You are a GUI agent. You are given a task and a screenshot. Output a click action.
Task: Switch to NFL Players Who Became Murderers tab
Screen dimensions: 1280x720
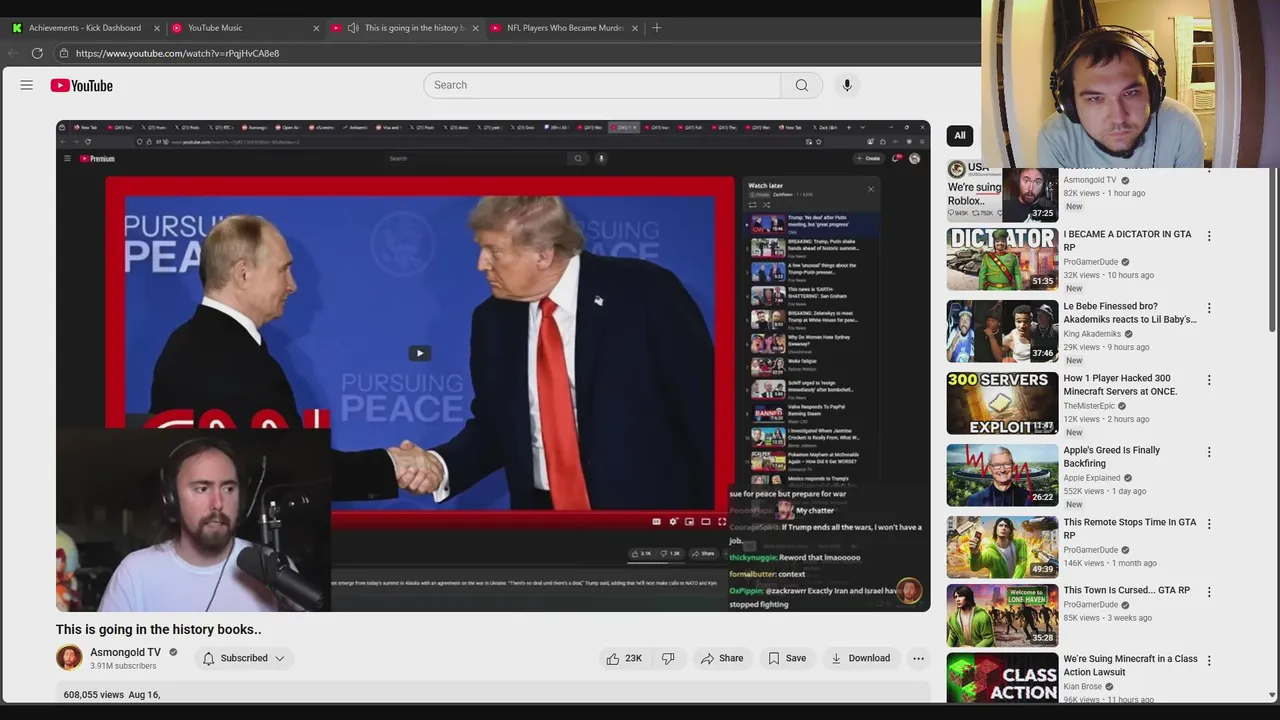click(x=565, y=28)
